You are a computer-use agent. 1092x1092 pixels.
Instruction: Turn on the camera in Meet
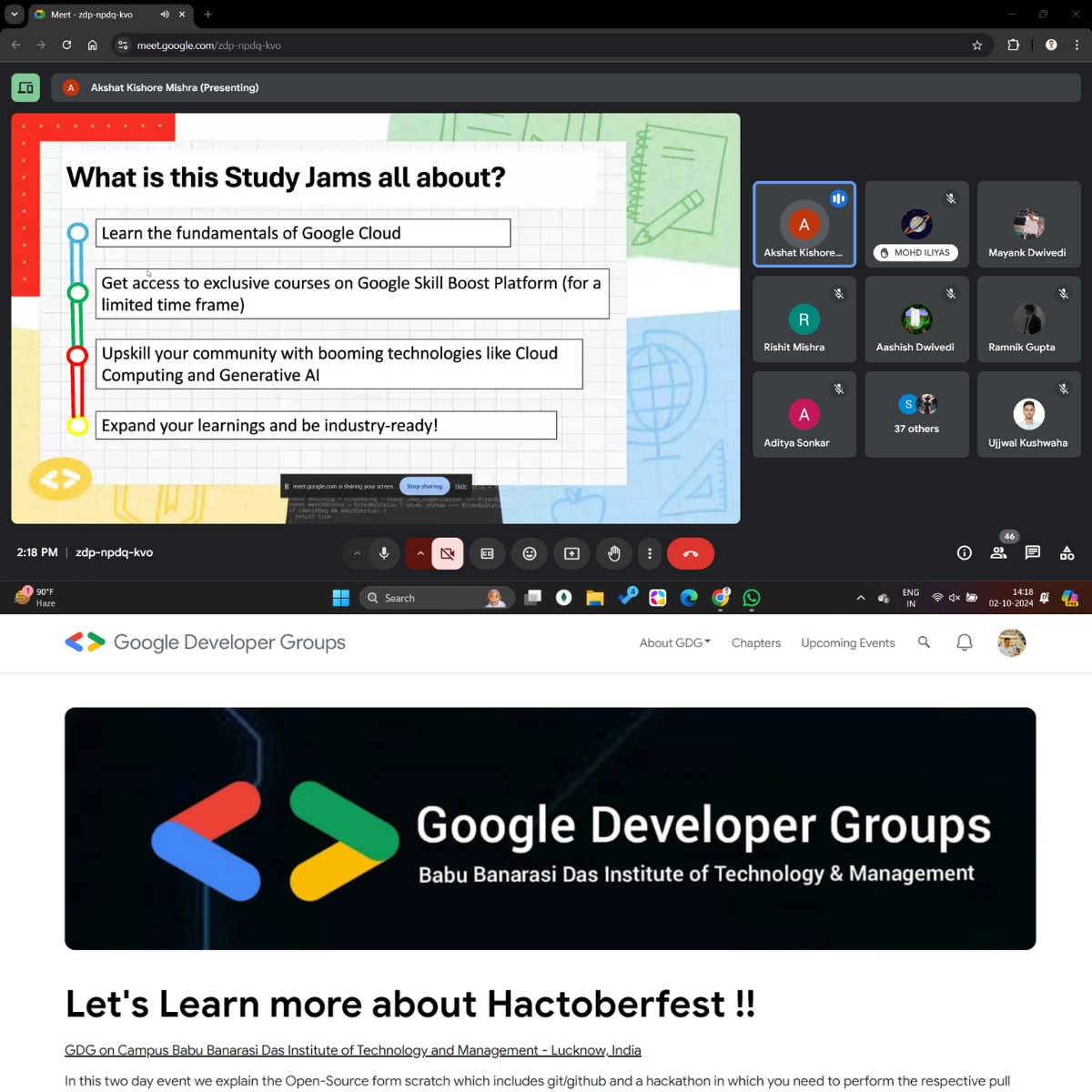[448, 553]
